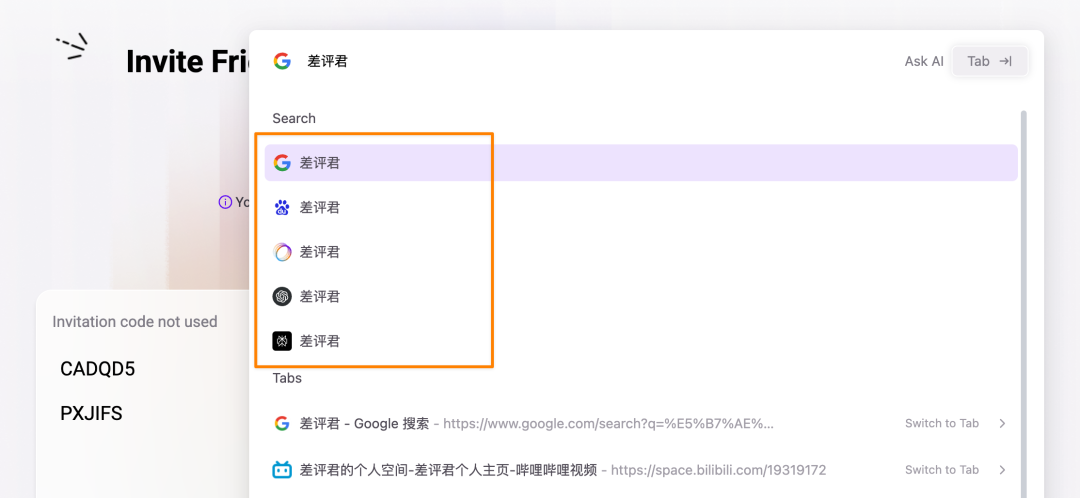Click the space.bilibili.com URL text

[x=718, y=470]
